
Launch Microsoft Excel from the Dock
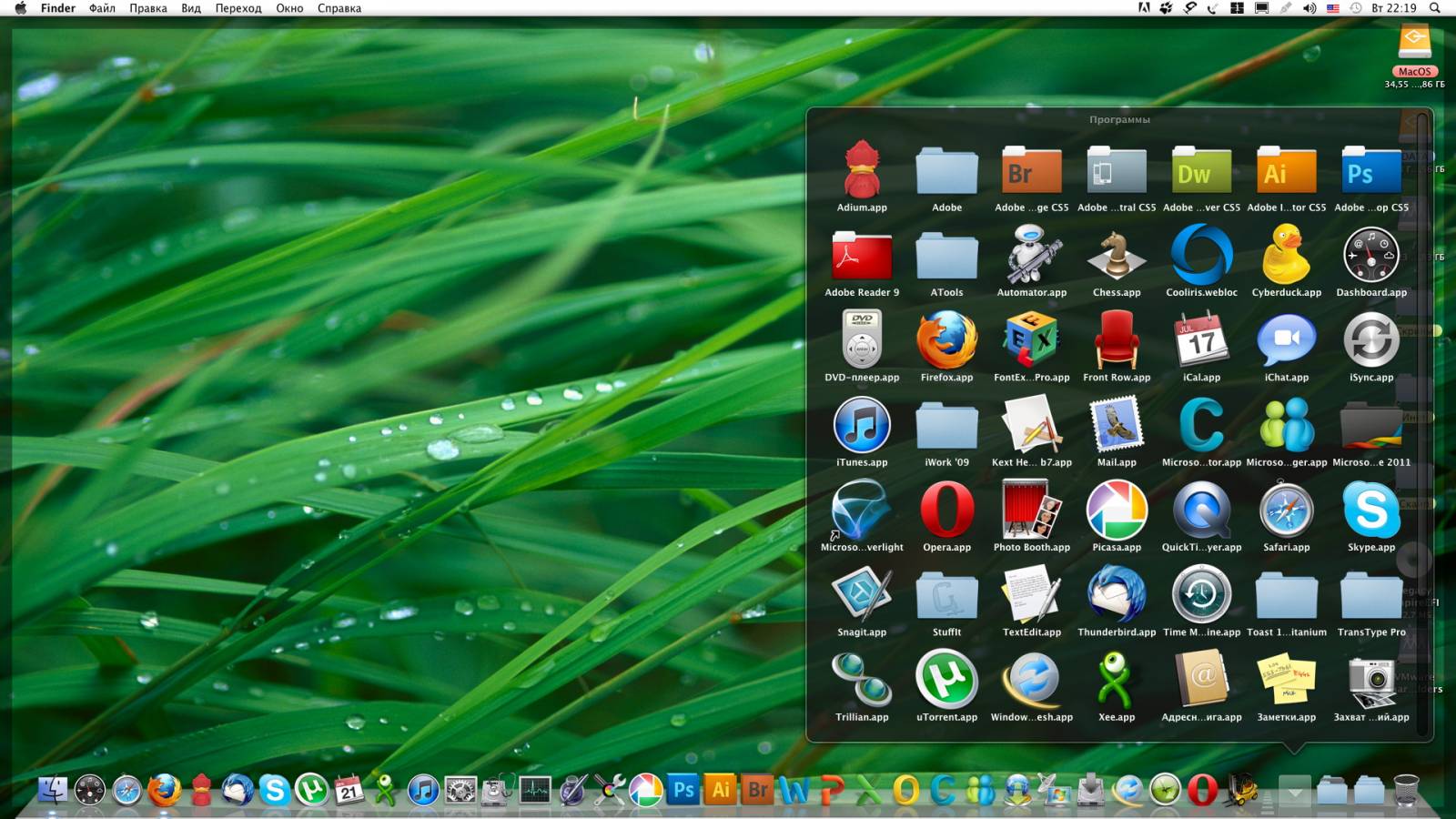869,790
